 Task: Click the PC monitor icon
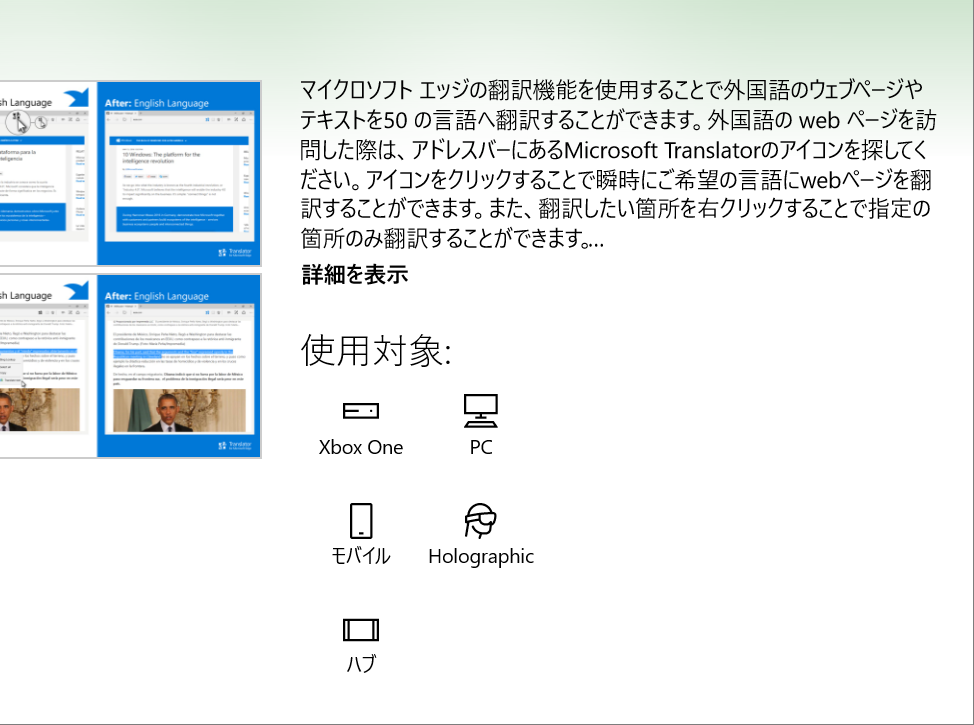coord(481,411)
